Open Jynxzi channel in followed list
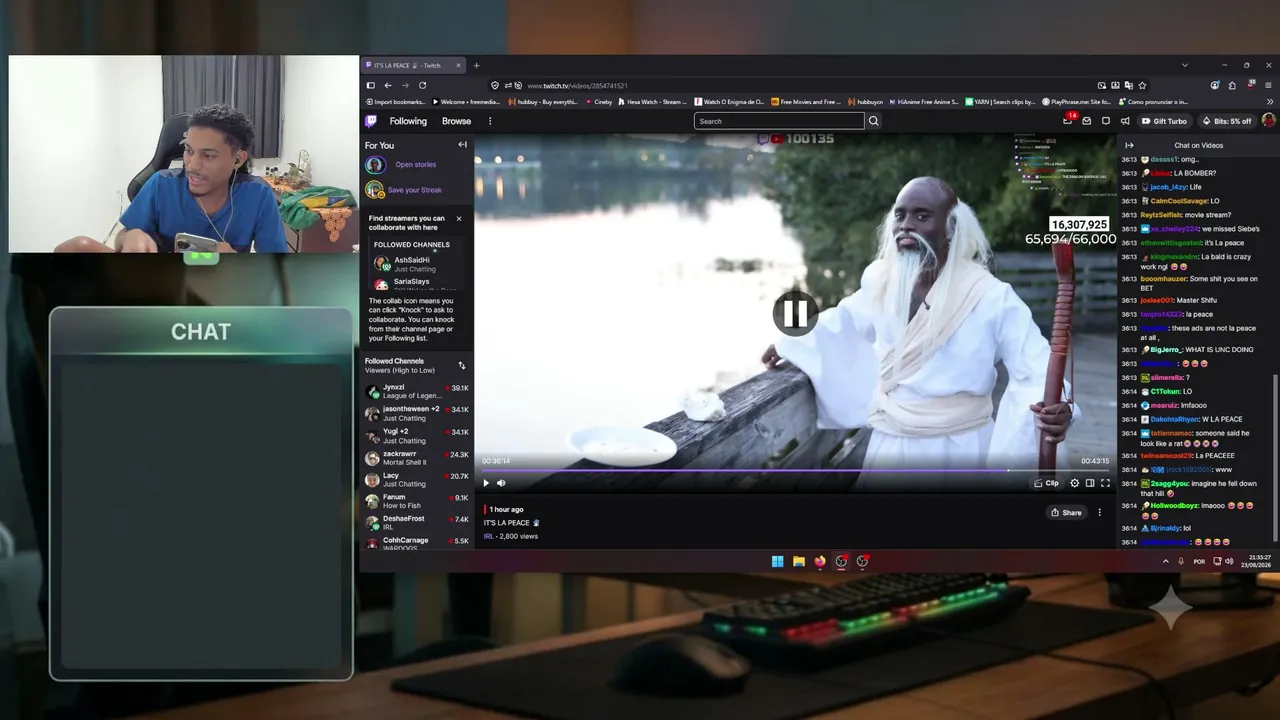This screenshot has width=1280, height=720. 417,391
